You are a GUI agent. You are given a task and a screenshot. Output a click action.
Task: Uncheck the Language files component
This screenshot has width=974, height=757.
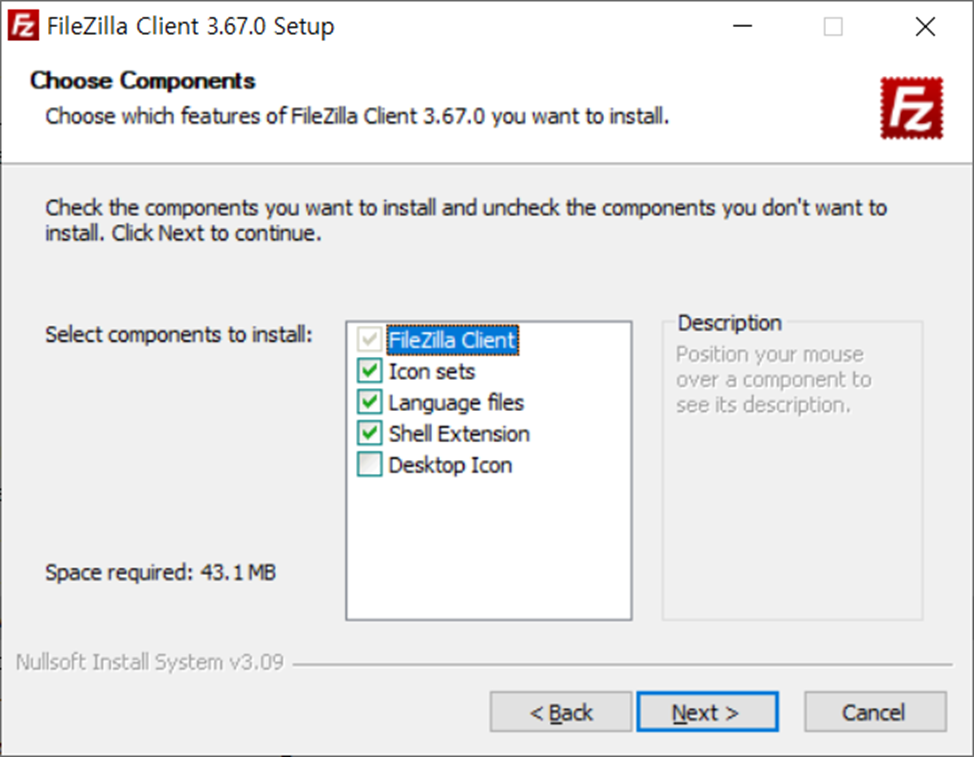371,402
